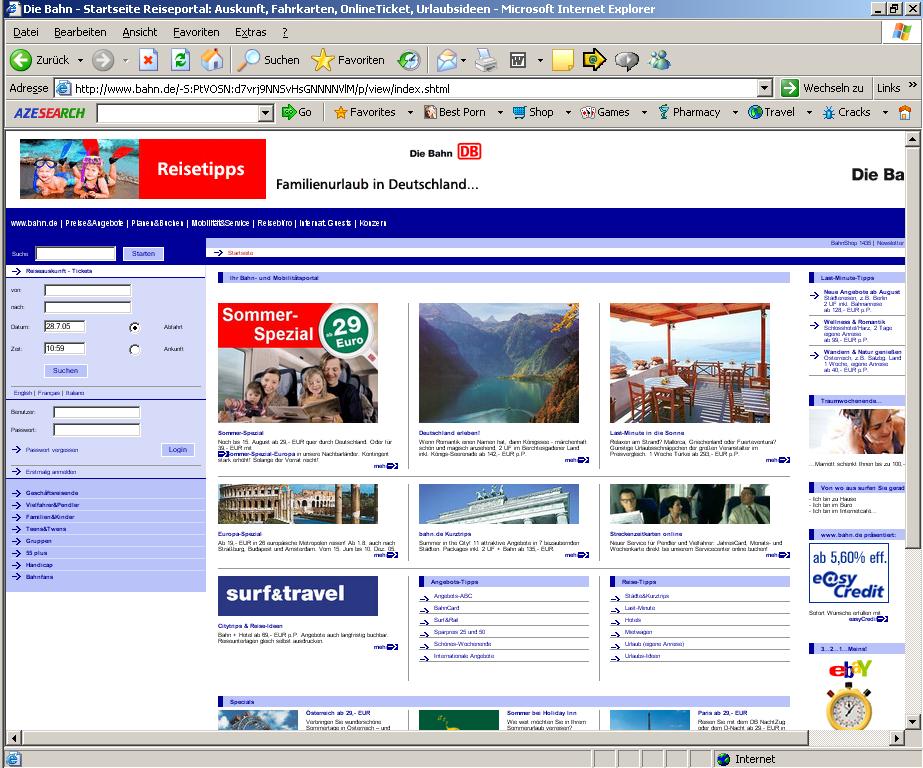Click the yellow arrow research icon
The height and width of the screenshot is (768, 923).
point(594,60)
